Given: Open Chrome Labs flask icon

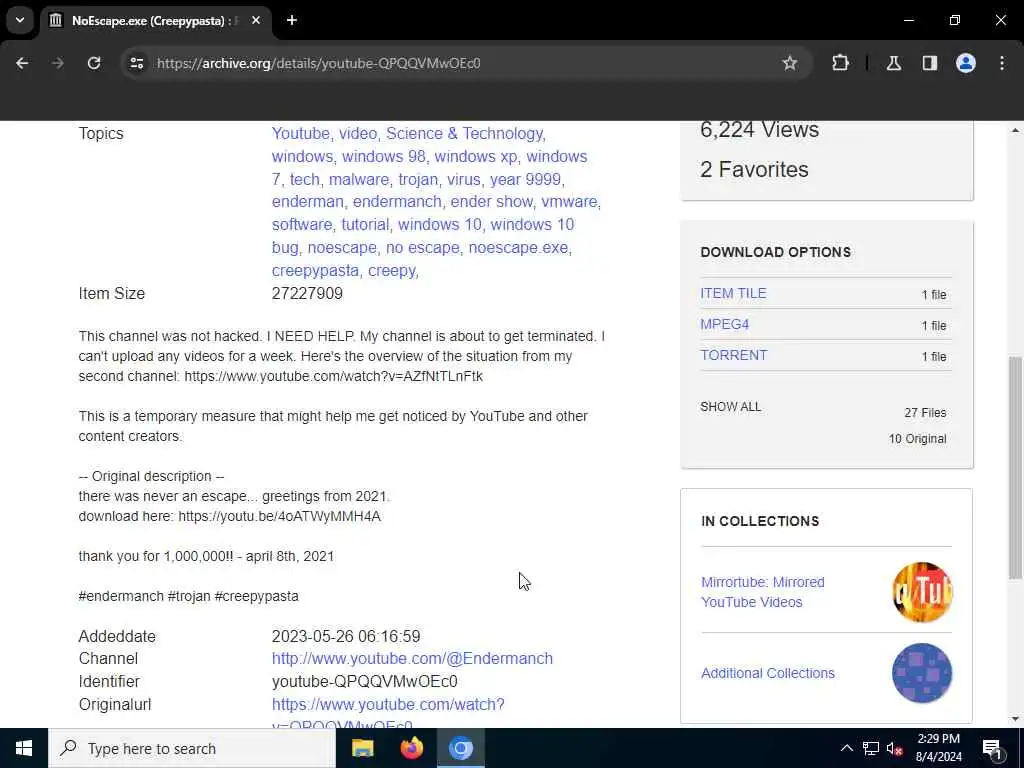Looking at the screenshot, I should pos(894,63).
